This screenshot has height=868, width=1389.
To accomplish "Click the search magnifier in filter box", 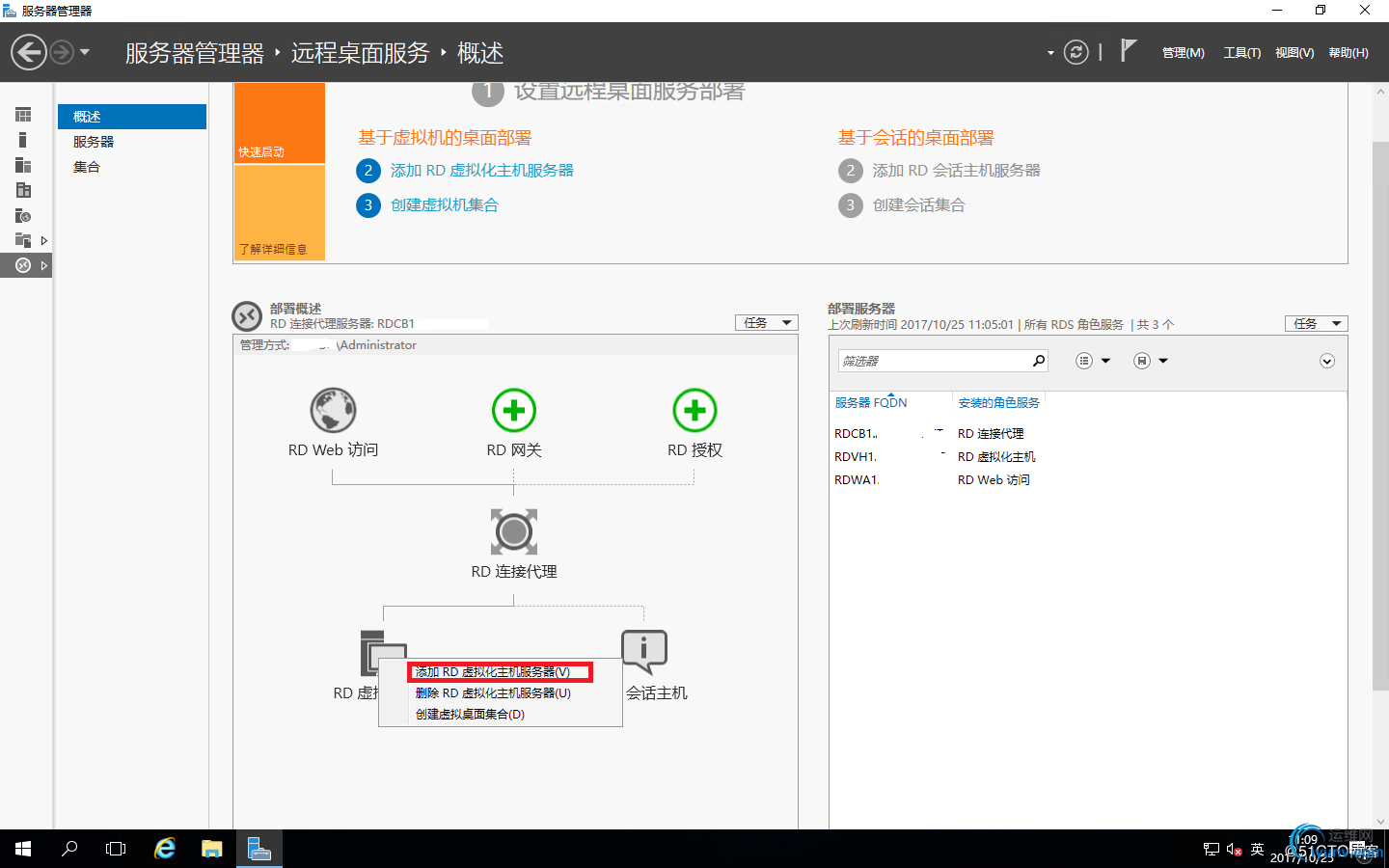I will (1039, 361).
